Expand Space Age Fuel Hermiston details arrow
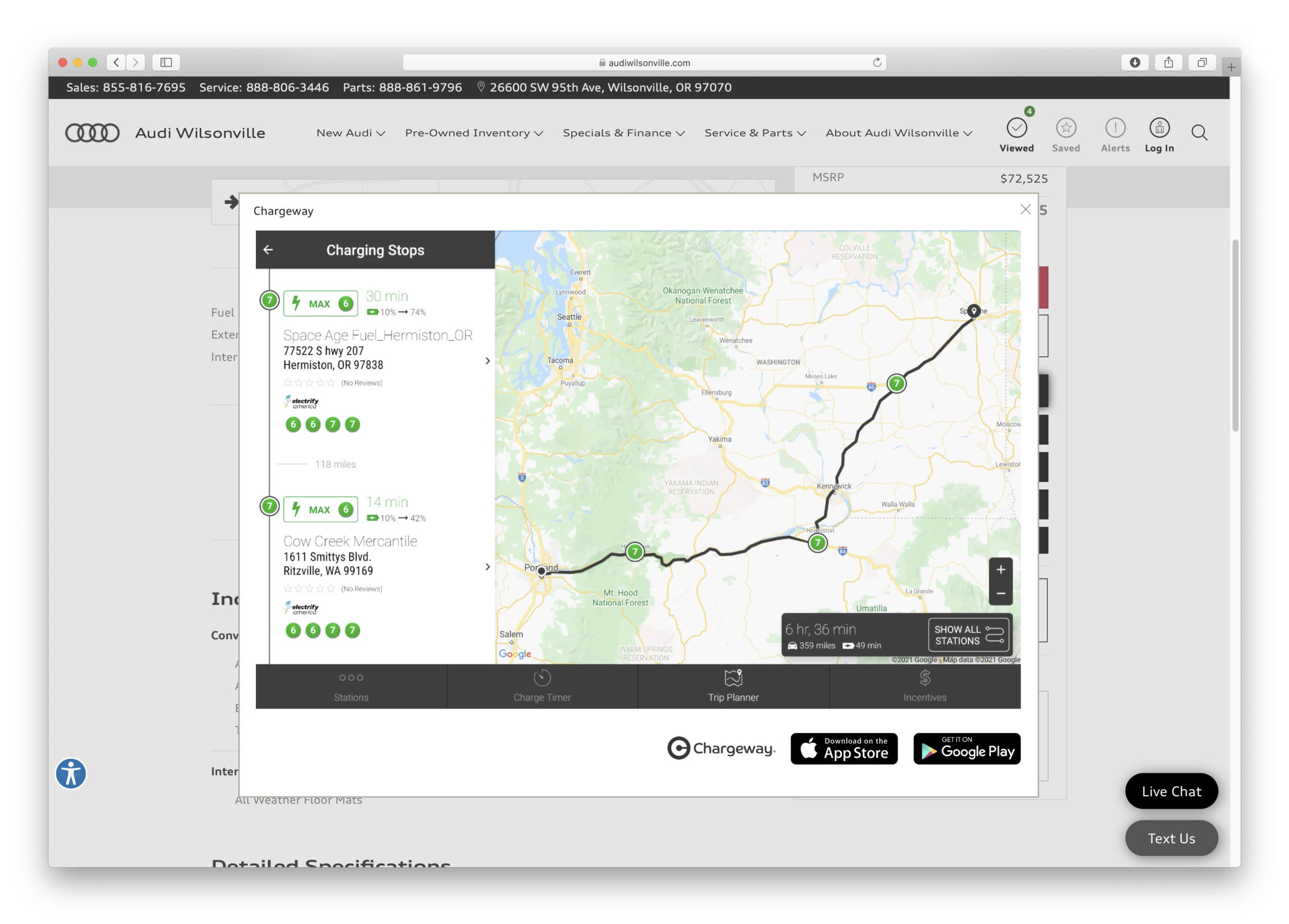The height and width of the screenshot is (924, 1289). (487, 361)
